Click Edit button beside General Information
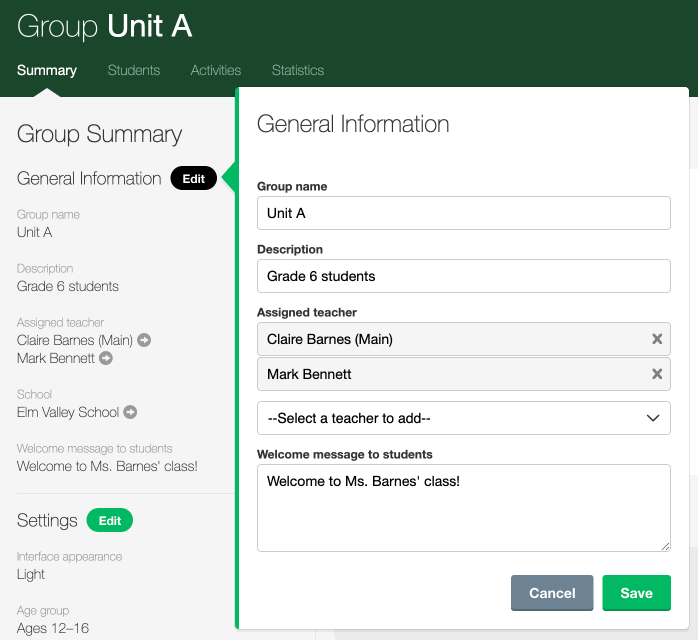The width and height of the screenshot is (698, 640). pos(193,179)
